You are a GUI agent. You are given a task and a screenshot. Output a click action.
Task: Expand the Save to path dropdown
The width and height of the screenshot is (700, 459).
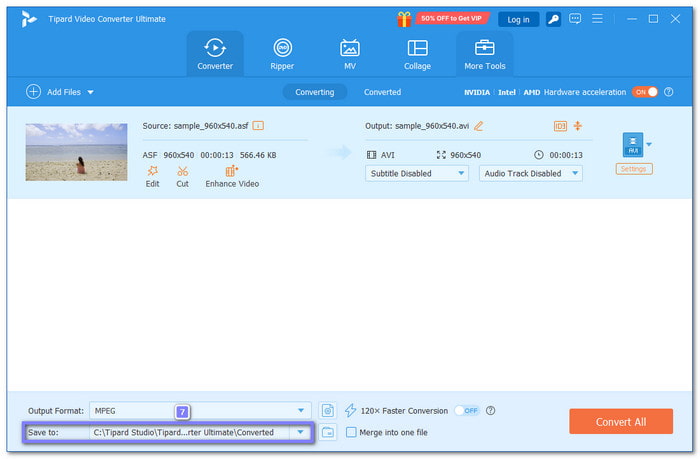pyautogui.click(x=300, y=432)
